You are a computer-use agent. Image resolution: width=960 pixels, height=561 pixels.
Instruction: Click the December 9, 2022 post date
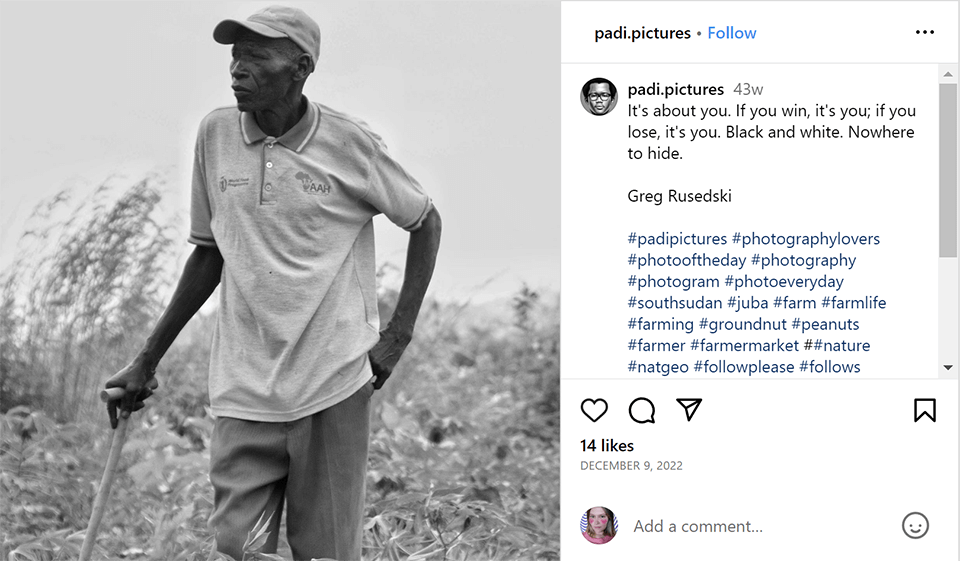631,466
